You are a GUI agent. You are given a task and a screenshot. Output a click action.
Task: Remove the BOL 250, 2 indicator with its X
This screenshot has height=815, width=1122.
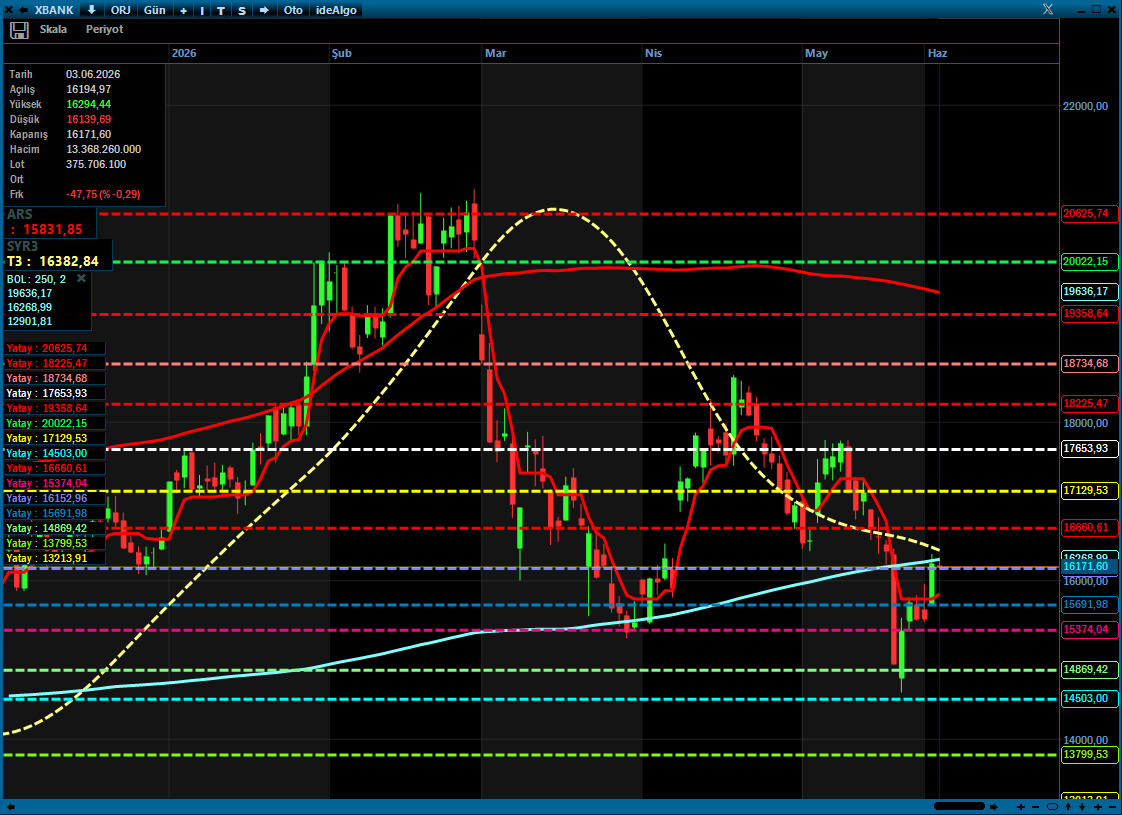point(82,278)
